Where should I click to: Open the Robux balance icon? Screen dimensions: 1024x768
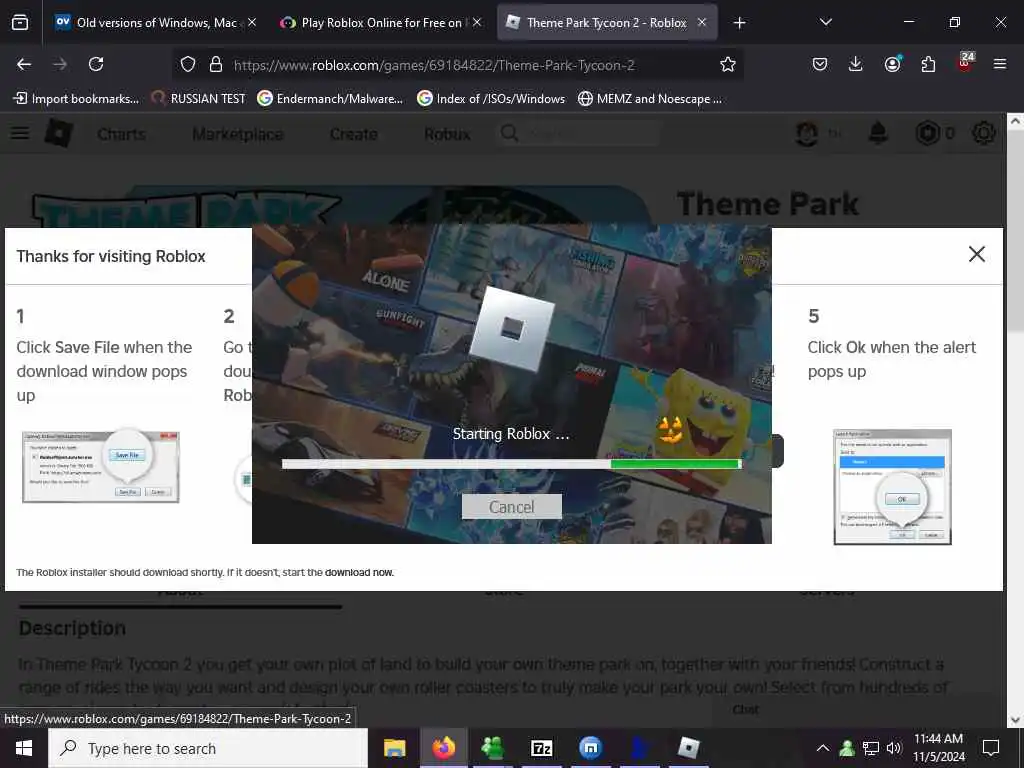click(927, 133)
